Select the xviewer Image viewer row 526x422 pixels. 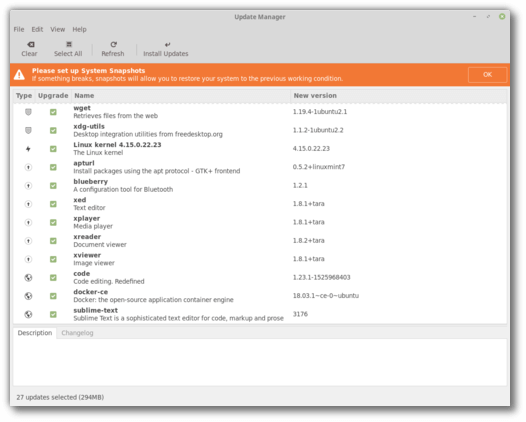click(x=260, y=259)
